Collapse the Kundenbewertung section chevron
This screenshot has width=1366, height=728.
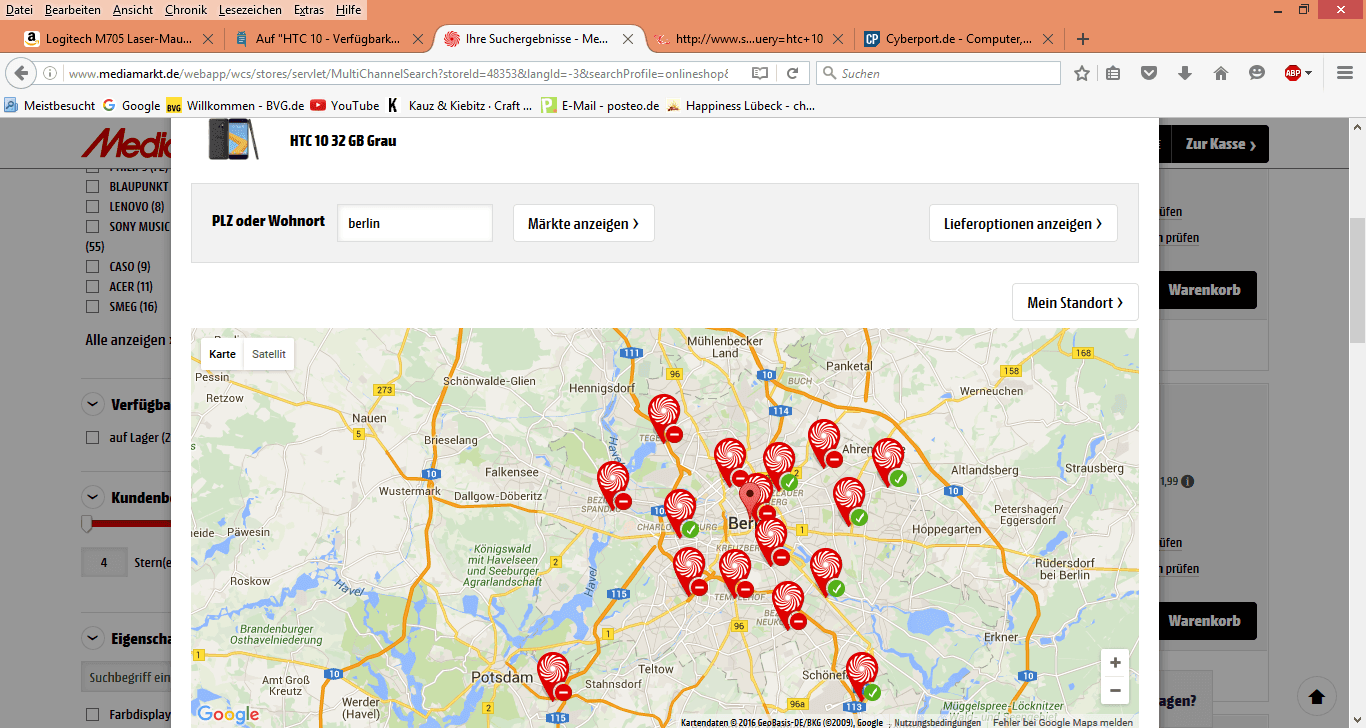pos(92,497)
